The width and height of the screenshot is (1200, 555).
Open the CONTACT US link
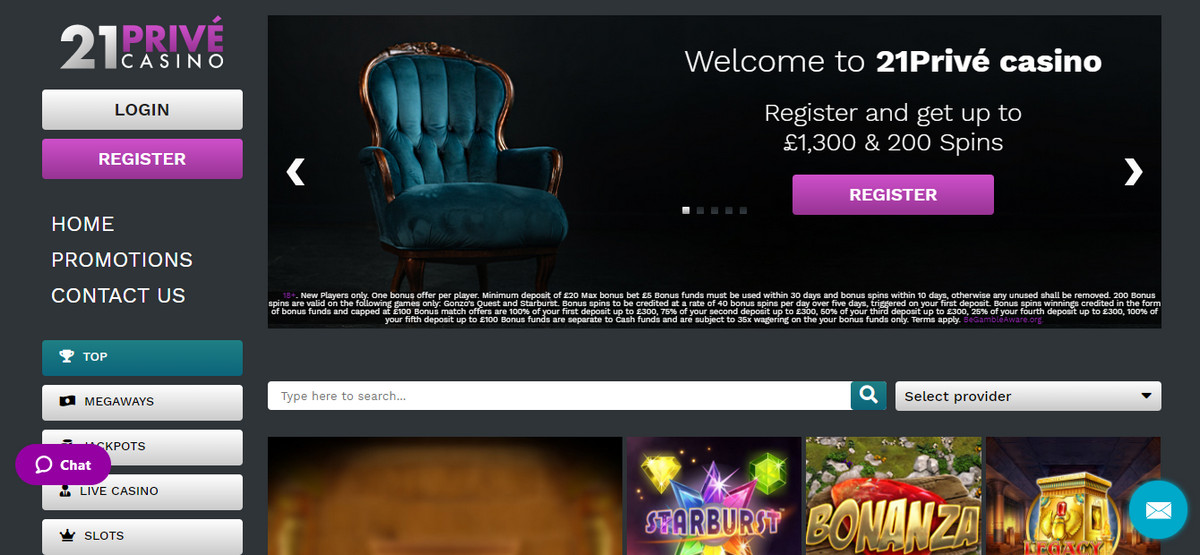118,296
